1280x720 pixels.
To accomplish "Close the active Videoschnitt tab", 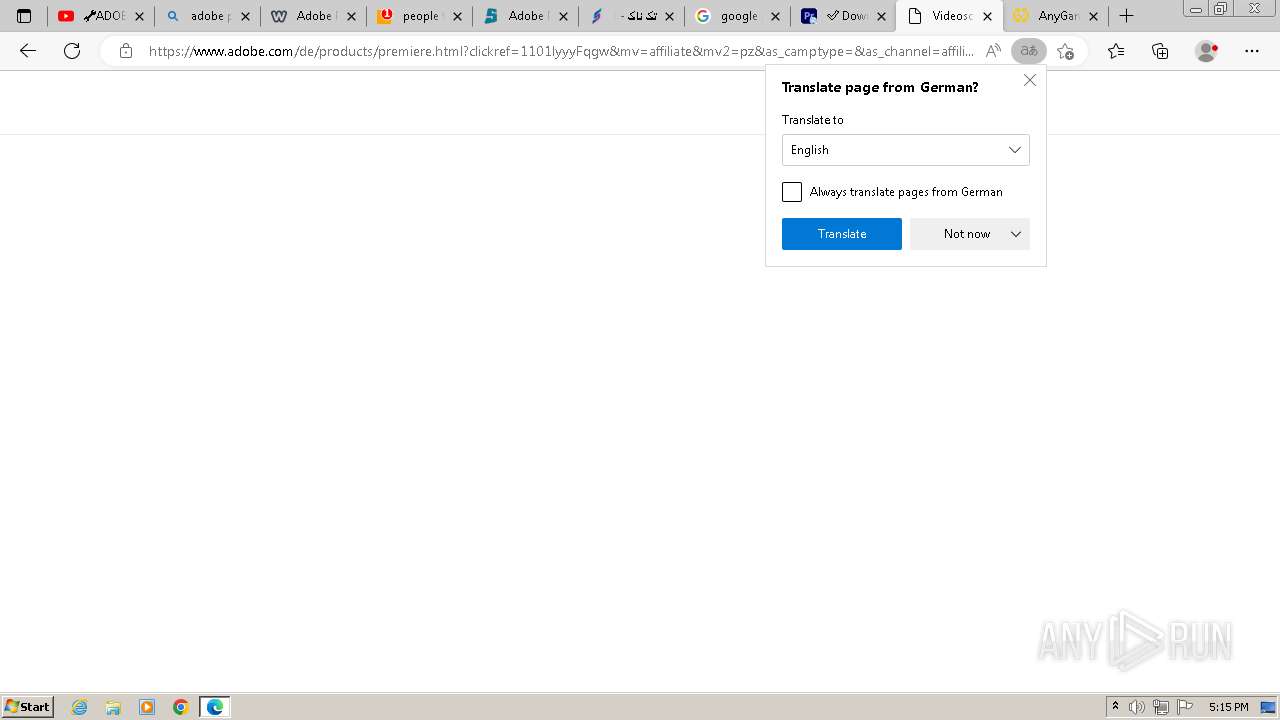I will (987, 16).
